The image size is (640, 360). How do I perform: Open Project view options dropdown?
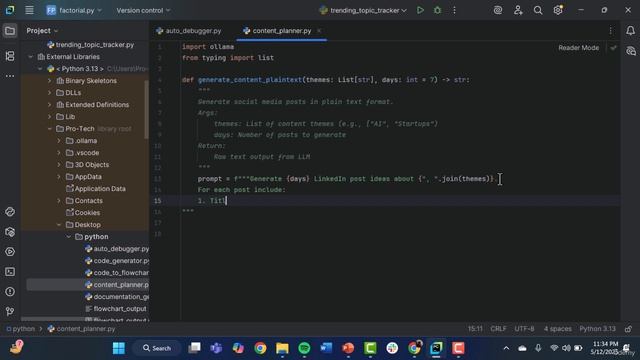42,31
